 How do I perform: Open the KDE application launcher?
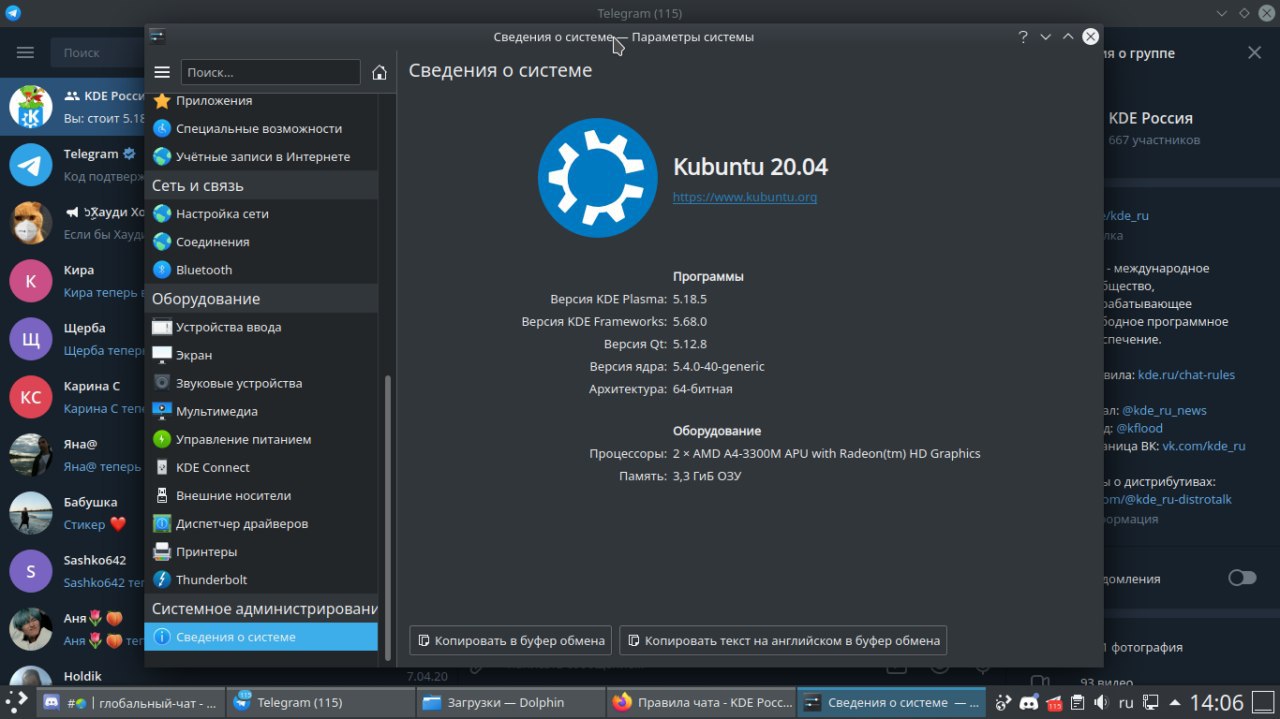pos(17,702)
